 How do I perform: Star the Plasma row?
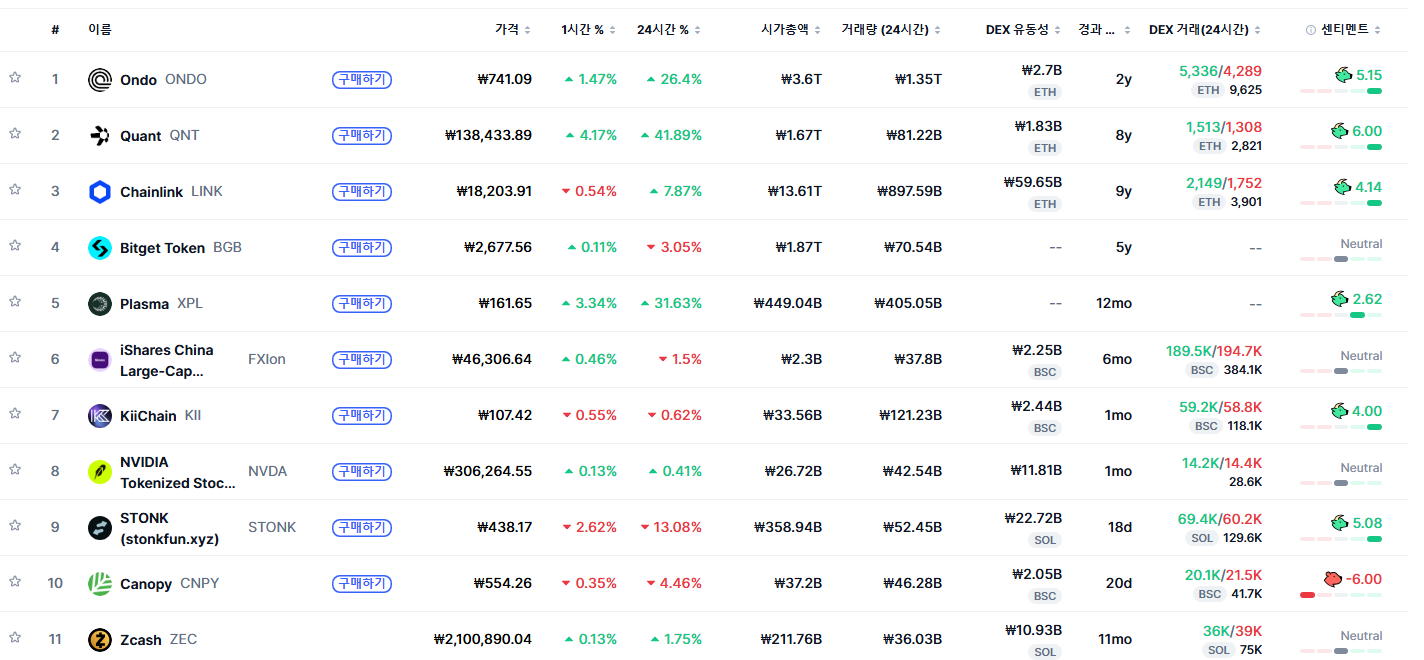pyautogui.click(x=15, y=301)
